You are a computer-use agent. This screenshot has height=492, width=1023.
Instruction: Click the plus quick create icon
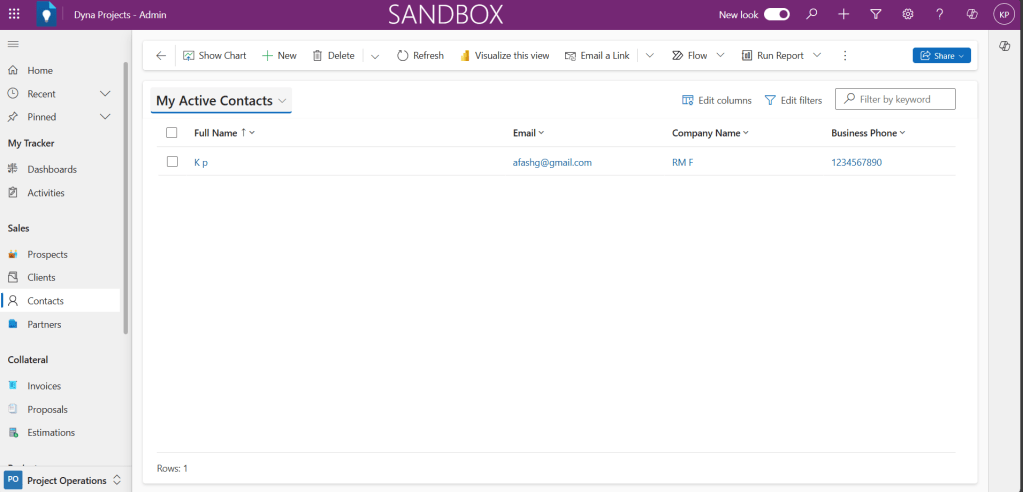[x=844, y=14]
